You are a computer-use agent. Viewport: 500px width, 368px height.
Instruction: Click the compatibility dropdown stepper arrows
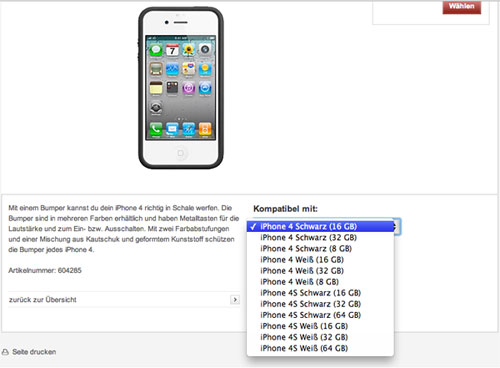coord(397,227)
